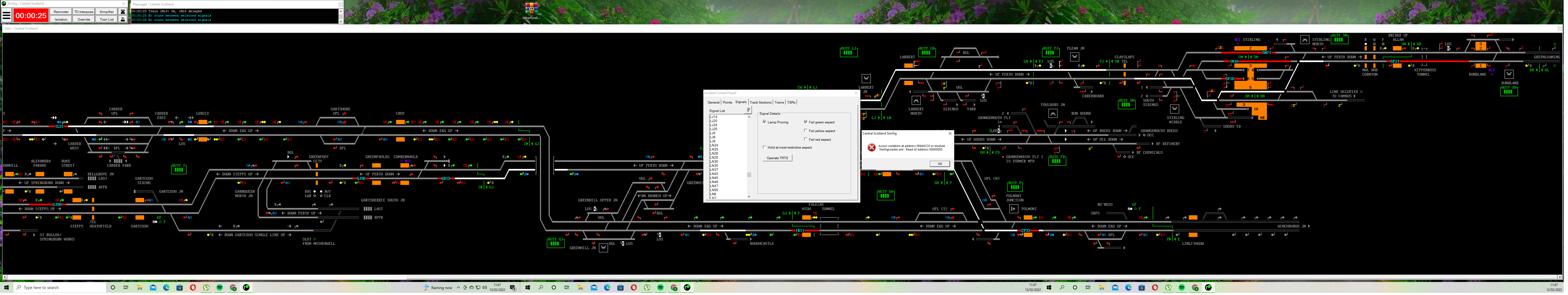Select signal LJ14 in Signal List
The image size is (1568, 295).
click(x=713, y=117)
